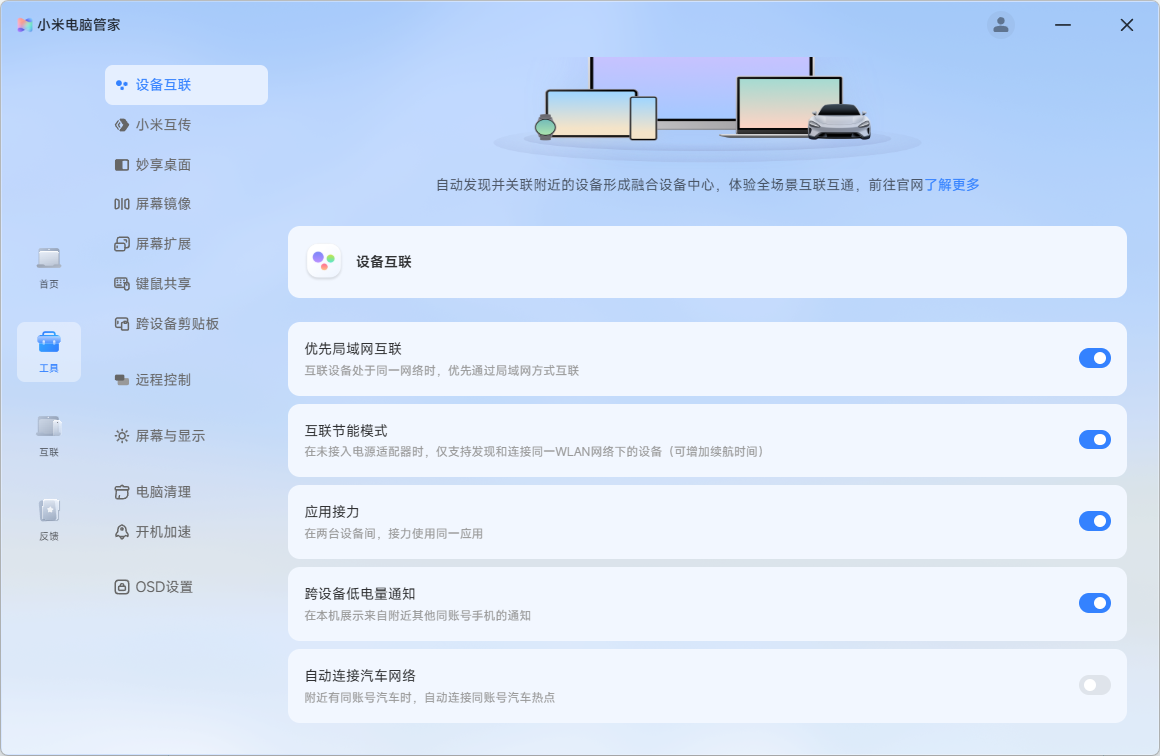Click the 设备互联 card's colorful dots icon

(324, 261)
